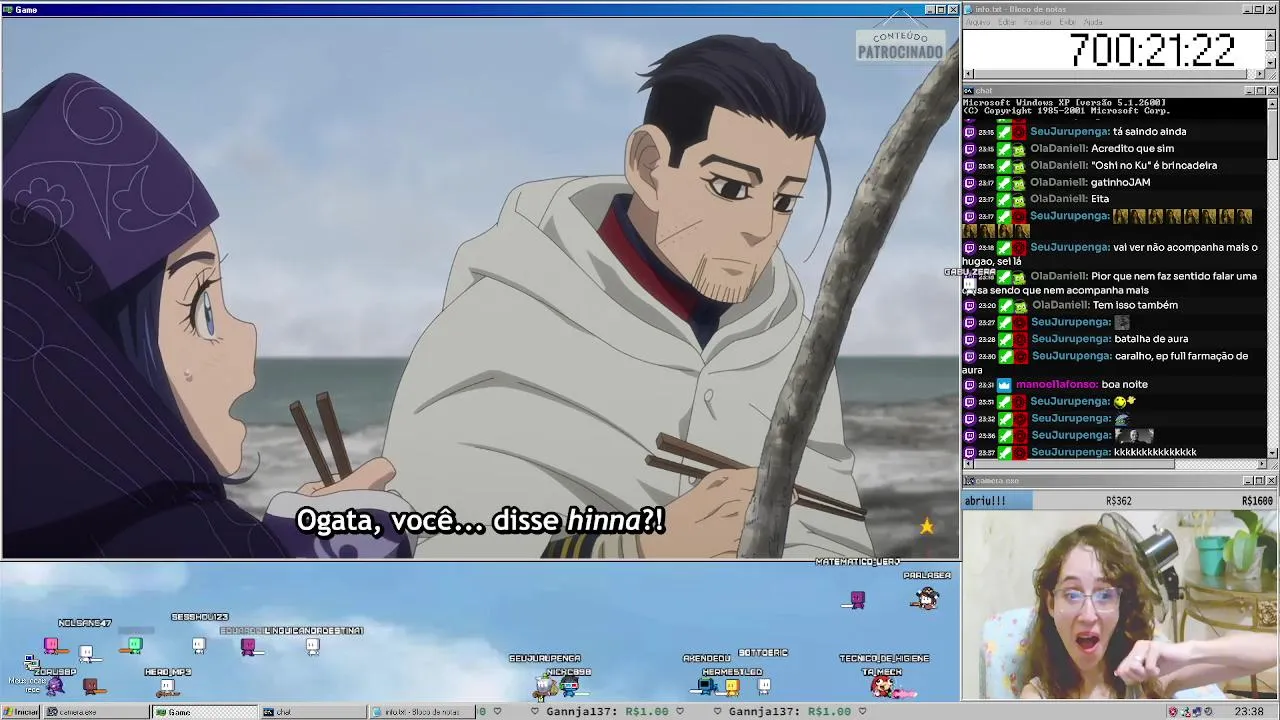Image resolution: width=1280 pixels, height=720 pixels.
Task: Click the chat window down scroll arrow
Action: click(1271, 452)
